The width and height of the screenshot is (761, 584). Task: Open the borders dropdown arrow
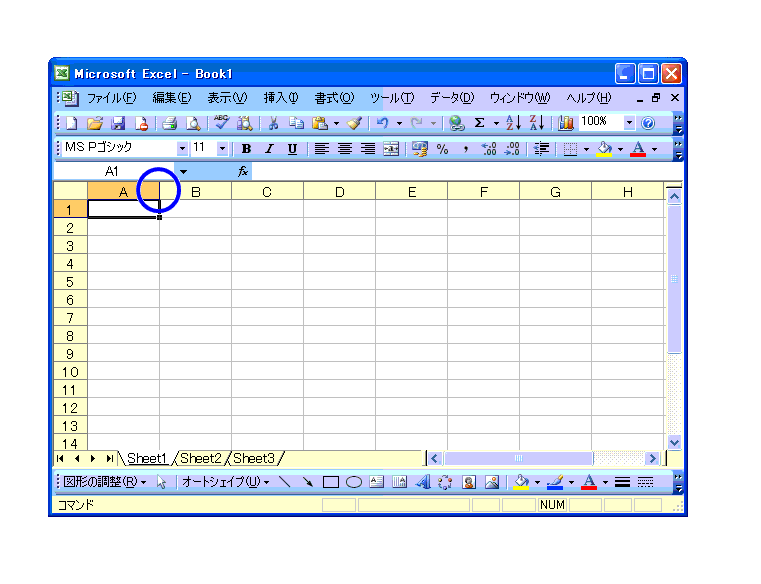[586, 149]
